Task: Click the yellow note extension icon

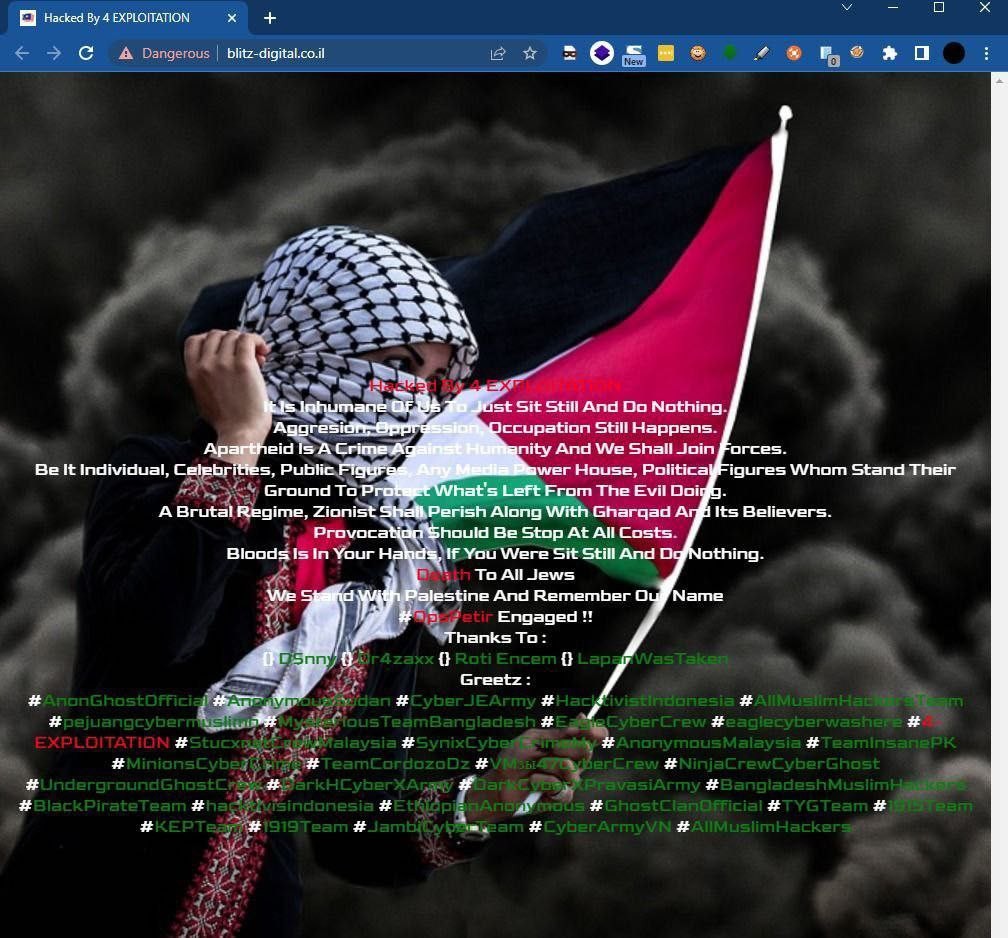Action: (666, 53)
